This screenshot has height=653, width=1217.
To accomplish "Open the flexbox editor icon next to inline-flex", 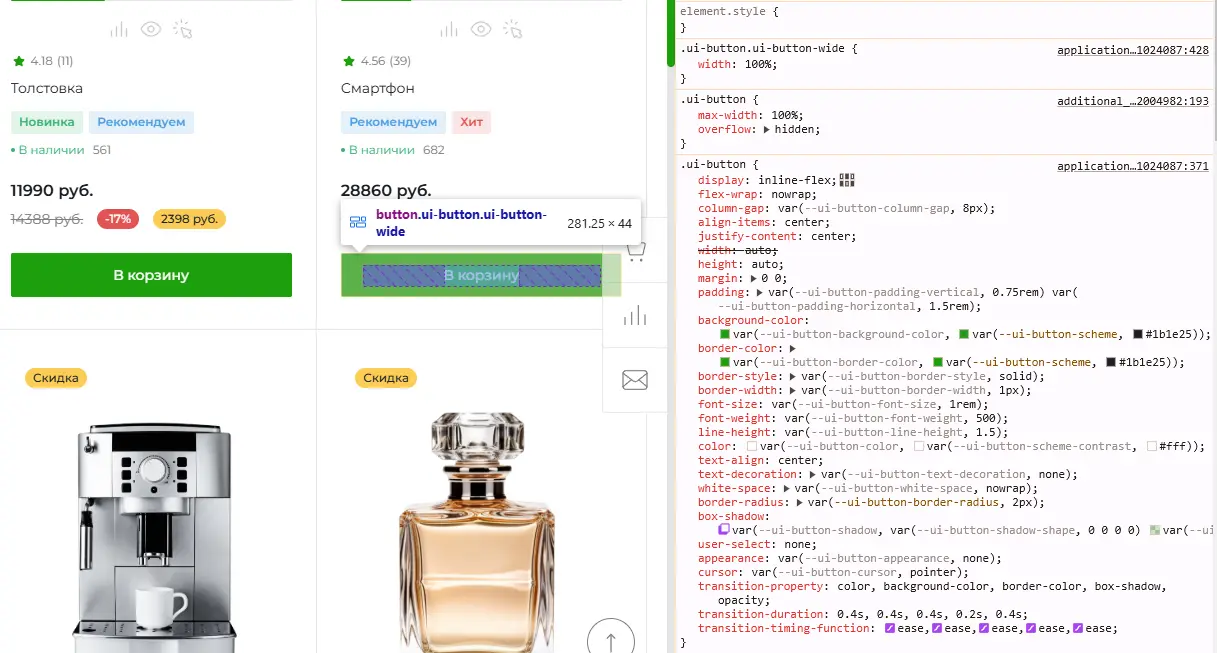I will 847,180.
